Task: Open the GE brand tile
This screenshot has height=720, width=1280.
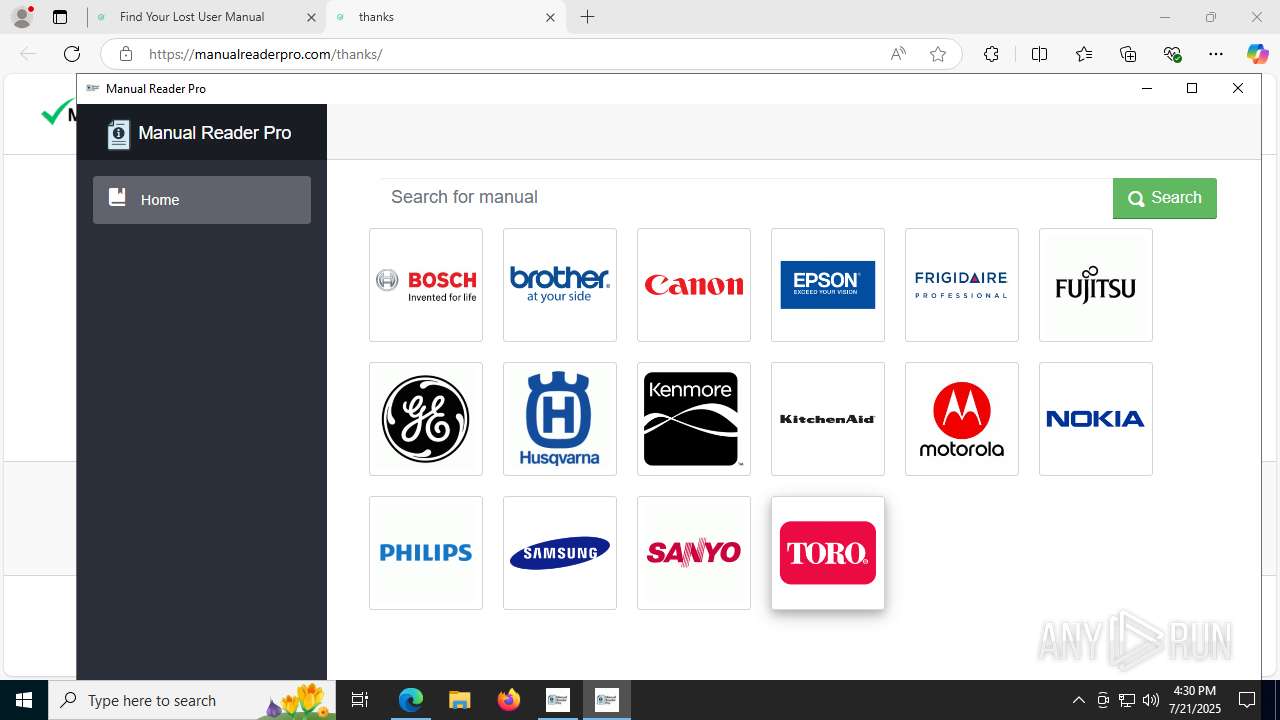Action: click(x=426, y=419)
